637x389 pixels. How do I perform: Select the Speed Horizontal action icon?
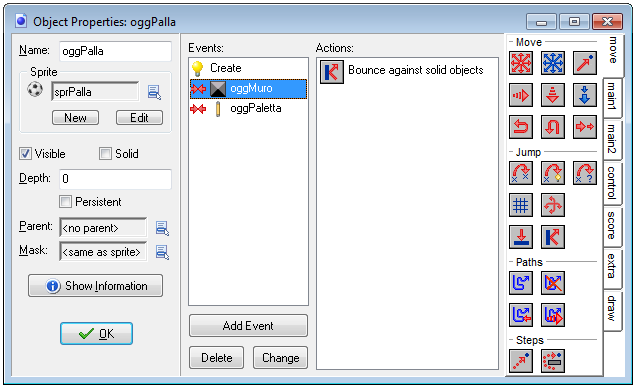[521, 95]
